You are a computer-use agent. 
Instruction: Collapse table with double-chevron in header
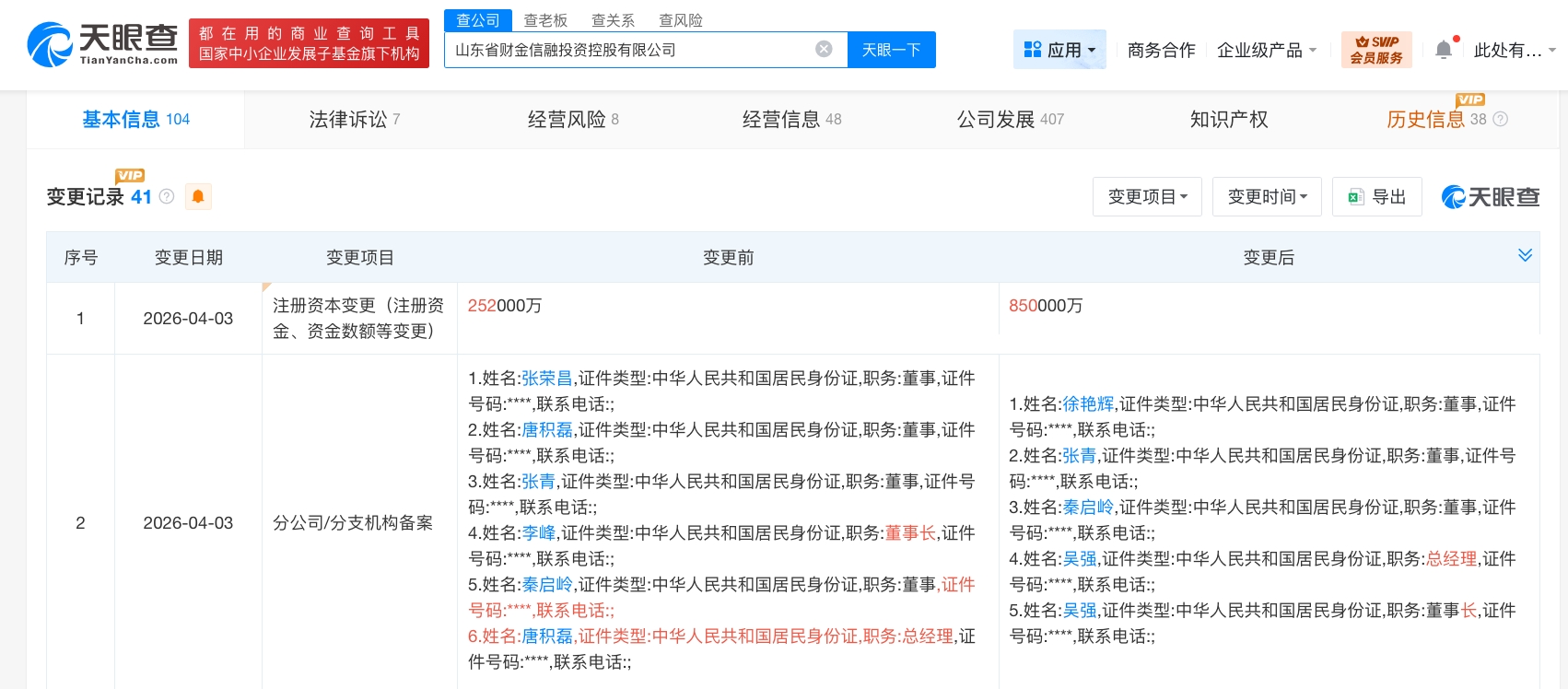point(1525,255)
